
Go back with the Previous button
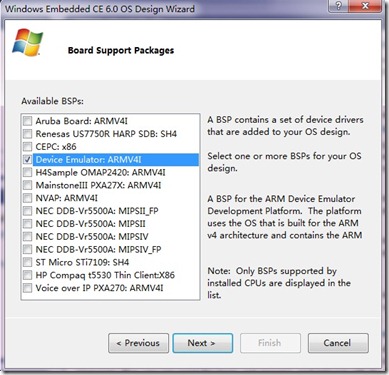tap(138, 343)
